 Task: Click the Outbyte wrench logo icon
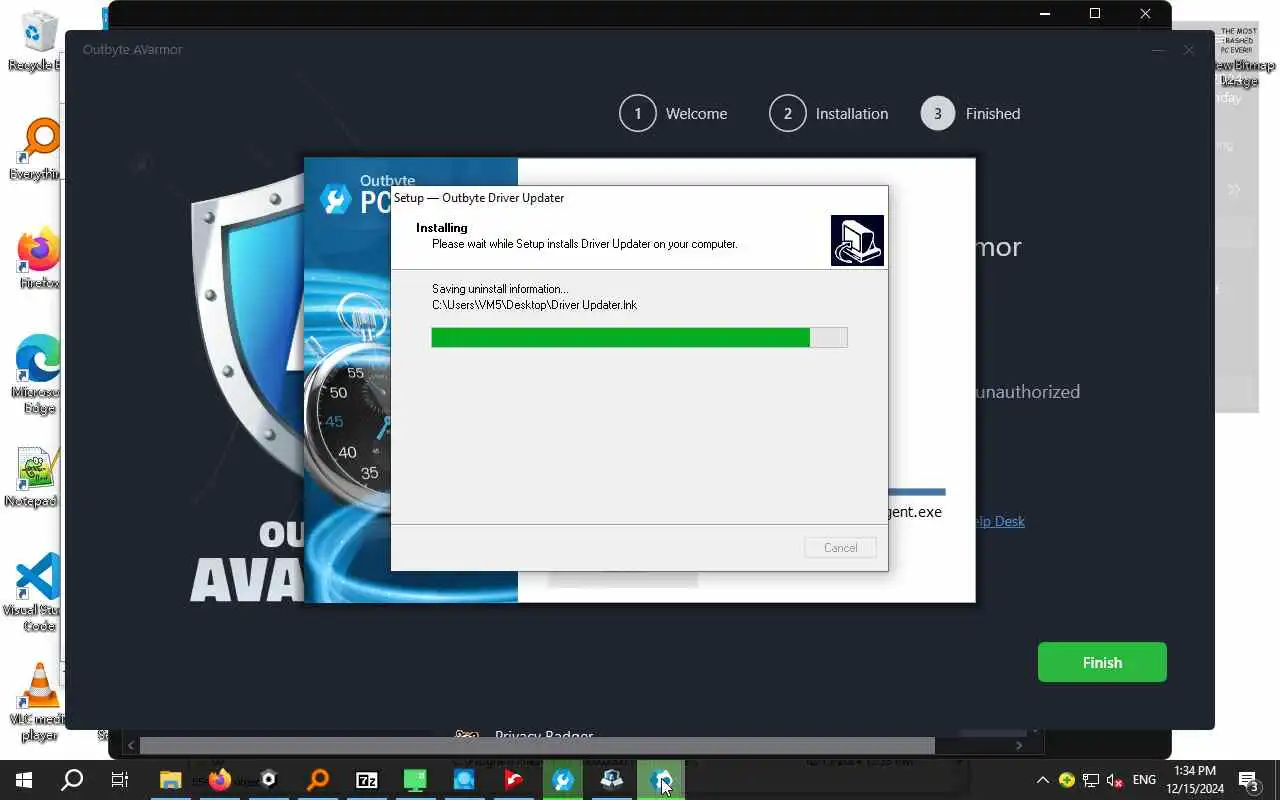point(335,199)
